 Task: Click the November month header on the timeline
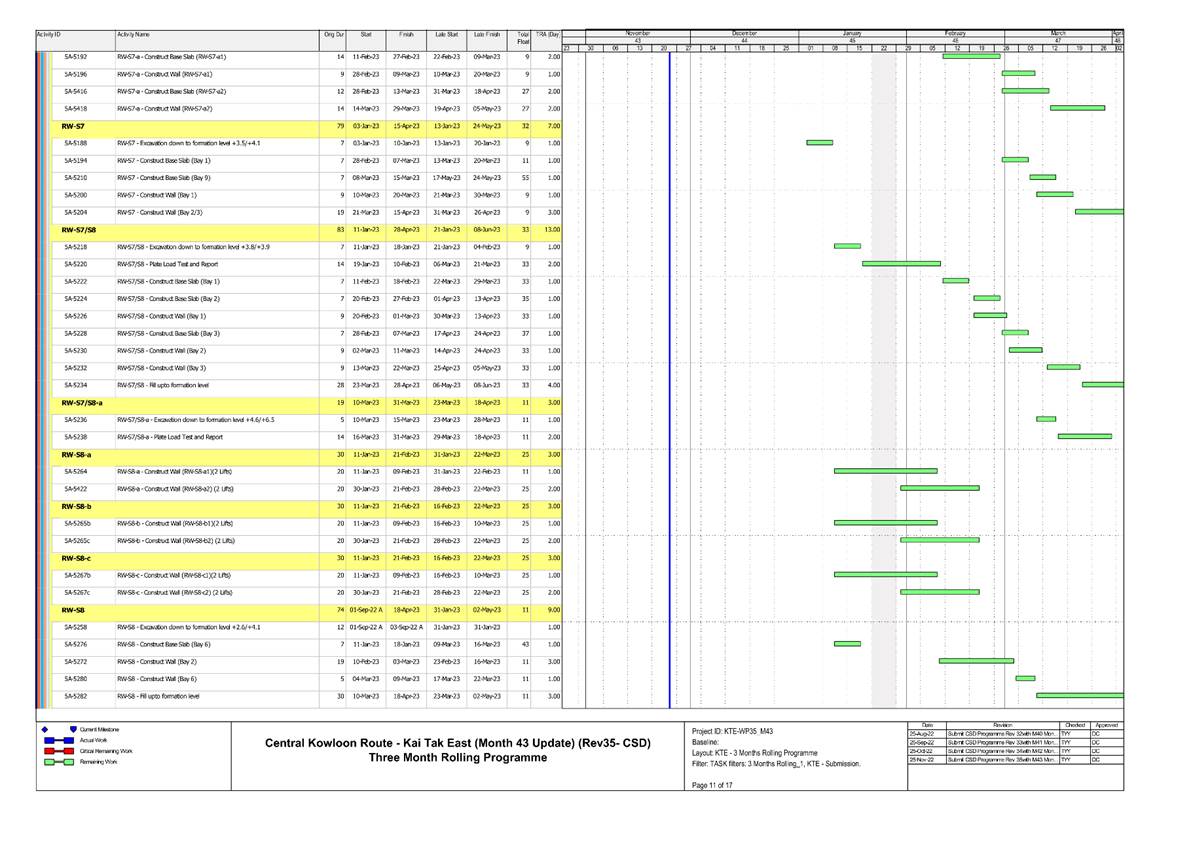pyautogui.click(x=640, y=33)
